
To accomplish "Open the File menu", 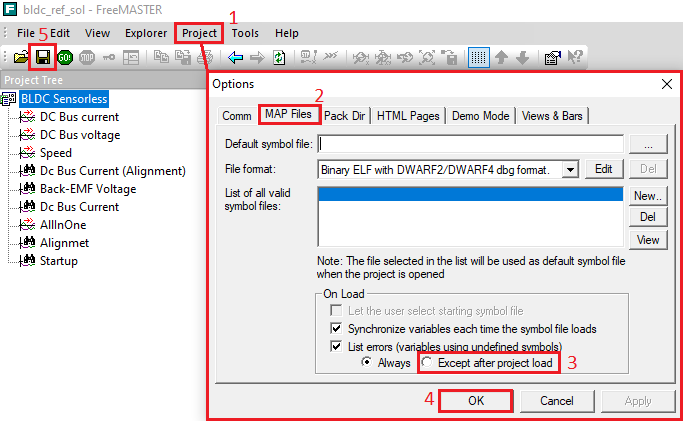I will coord(26,33).
